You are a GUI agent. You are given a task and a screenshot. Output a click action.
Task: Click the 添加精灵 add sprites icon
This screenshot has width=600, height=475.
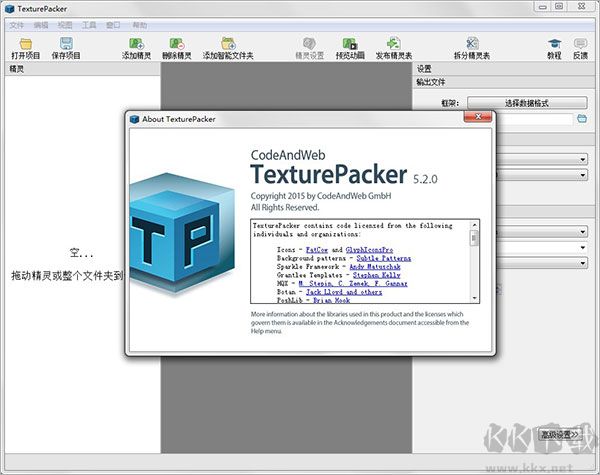(136, 43)
